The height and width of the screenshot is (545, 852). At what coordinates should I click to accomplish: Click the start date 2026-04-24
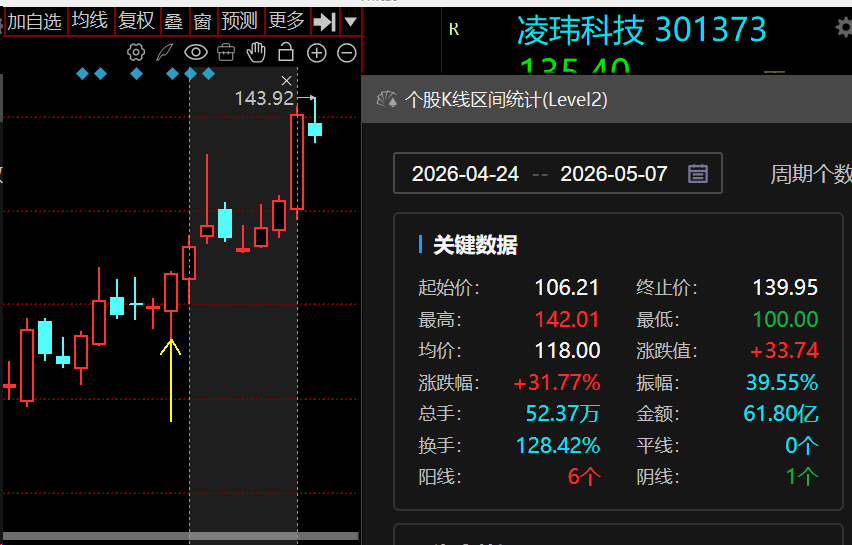(465, 174)
